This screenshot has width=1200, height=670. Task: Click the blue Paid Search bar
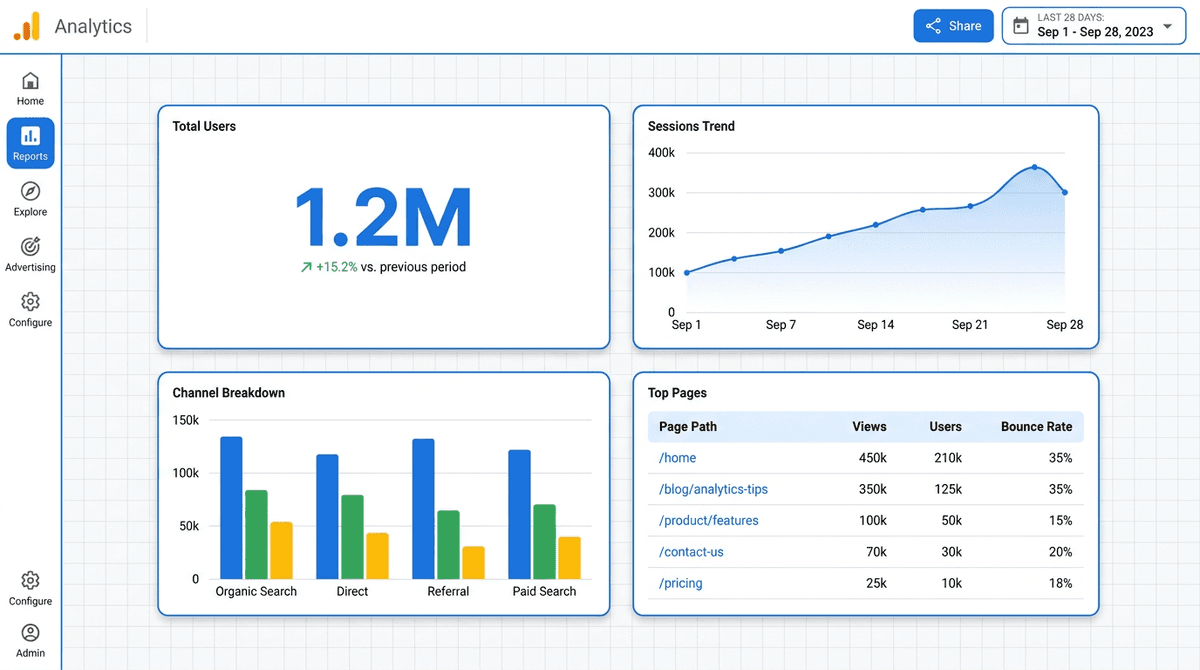(x=519, y=514)
